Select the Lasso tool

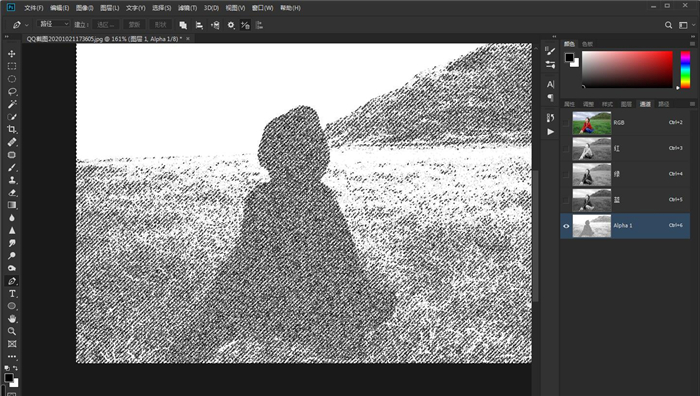click(12, 92)
